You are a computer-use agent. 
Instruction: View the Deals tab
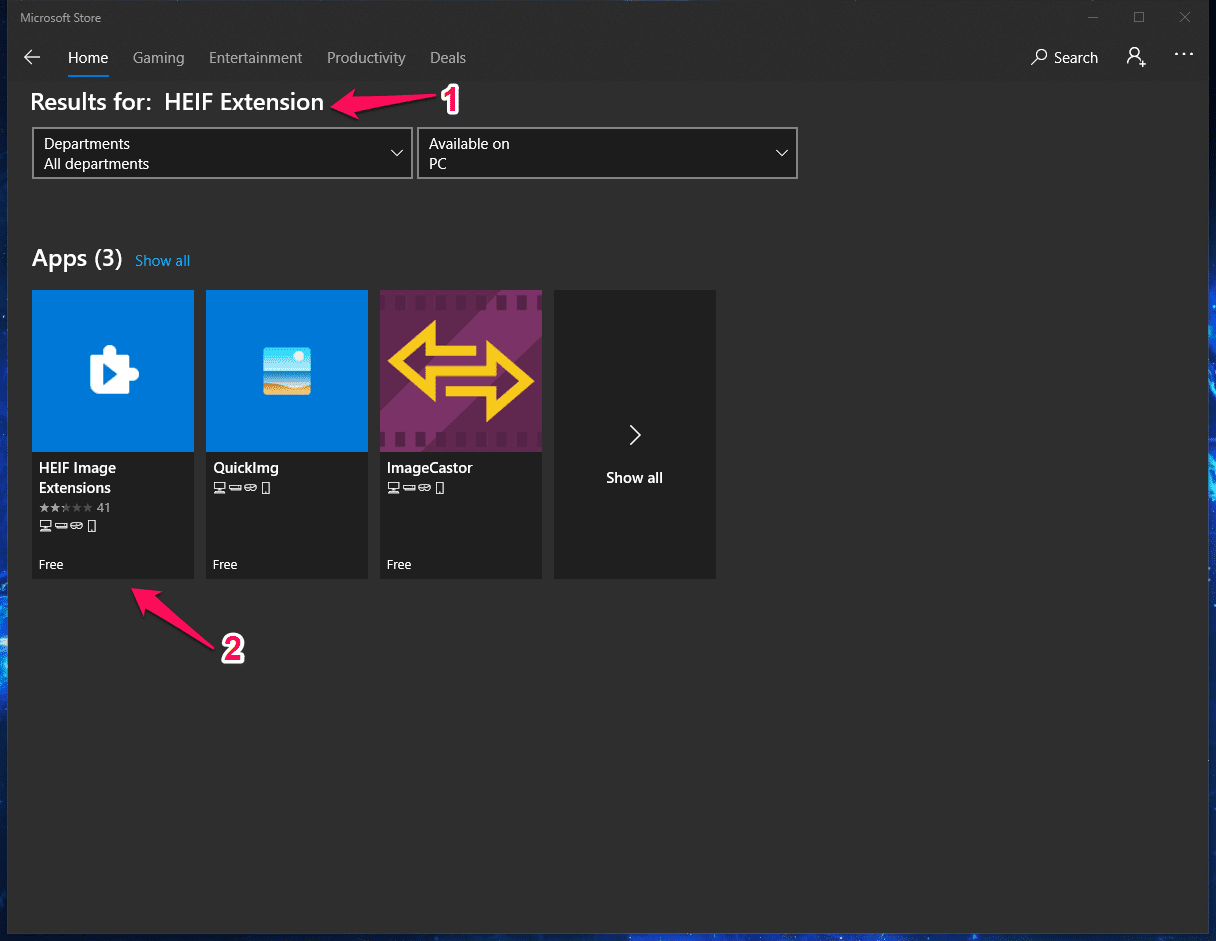tap(447, 57)
